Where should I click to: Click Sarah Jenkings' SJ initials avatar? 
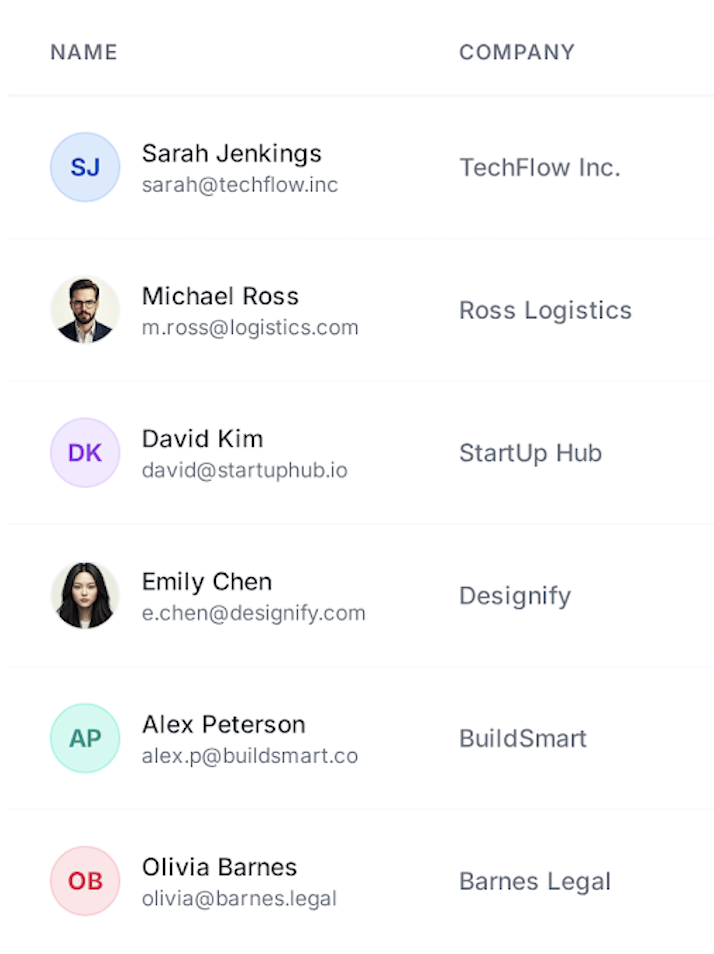85,167
